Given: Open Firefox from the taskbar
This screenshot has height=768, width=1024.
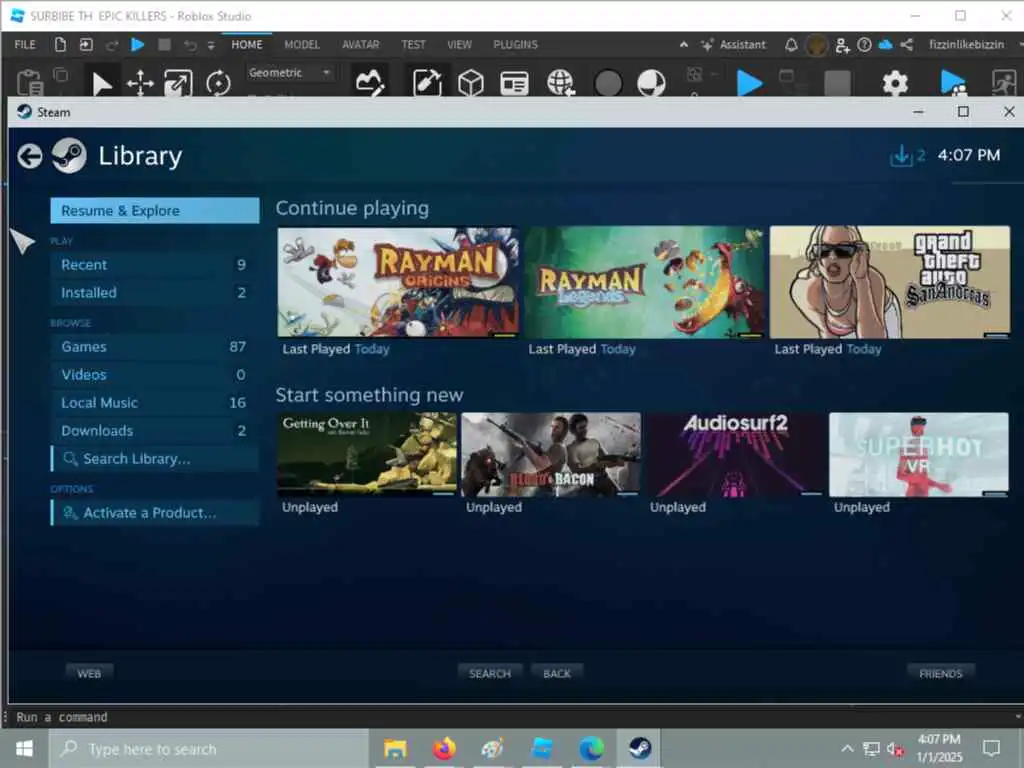Looking at the screenshot, I should point(444,748).
